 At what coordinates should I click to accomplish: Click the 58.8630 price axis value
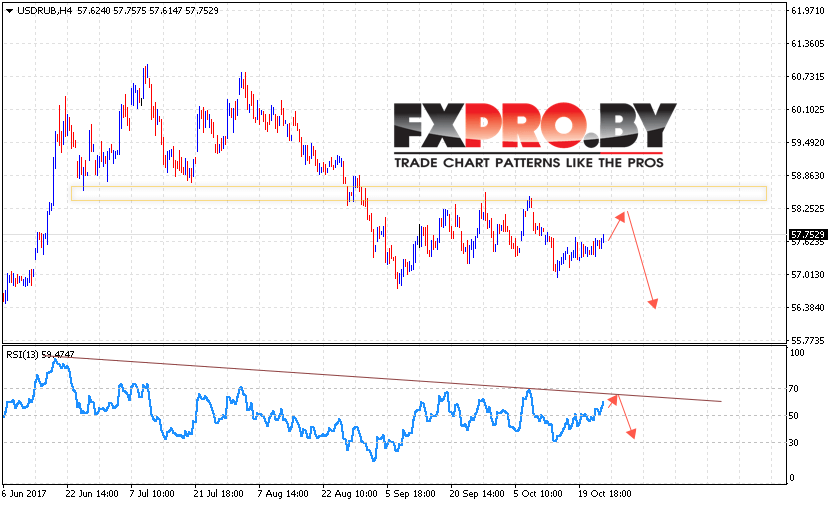click(807, 176)
